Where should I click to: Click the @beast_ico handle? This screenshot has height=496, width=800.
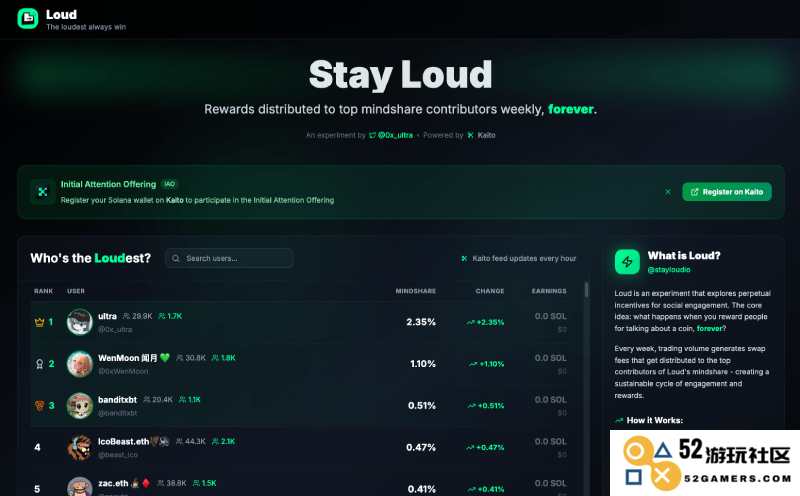click(118, 455)
